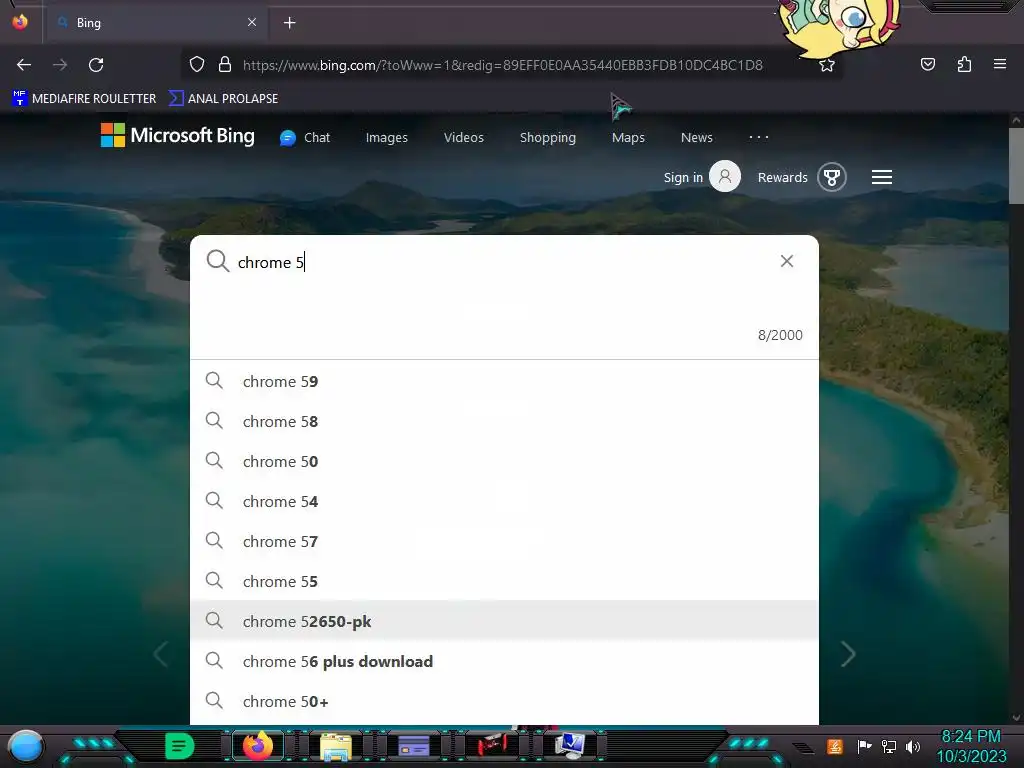Click the page vertical scrollbar thumb
Screen dimensions: 1024x768
[1016, 166]
